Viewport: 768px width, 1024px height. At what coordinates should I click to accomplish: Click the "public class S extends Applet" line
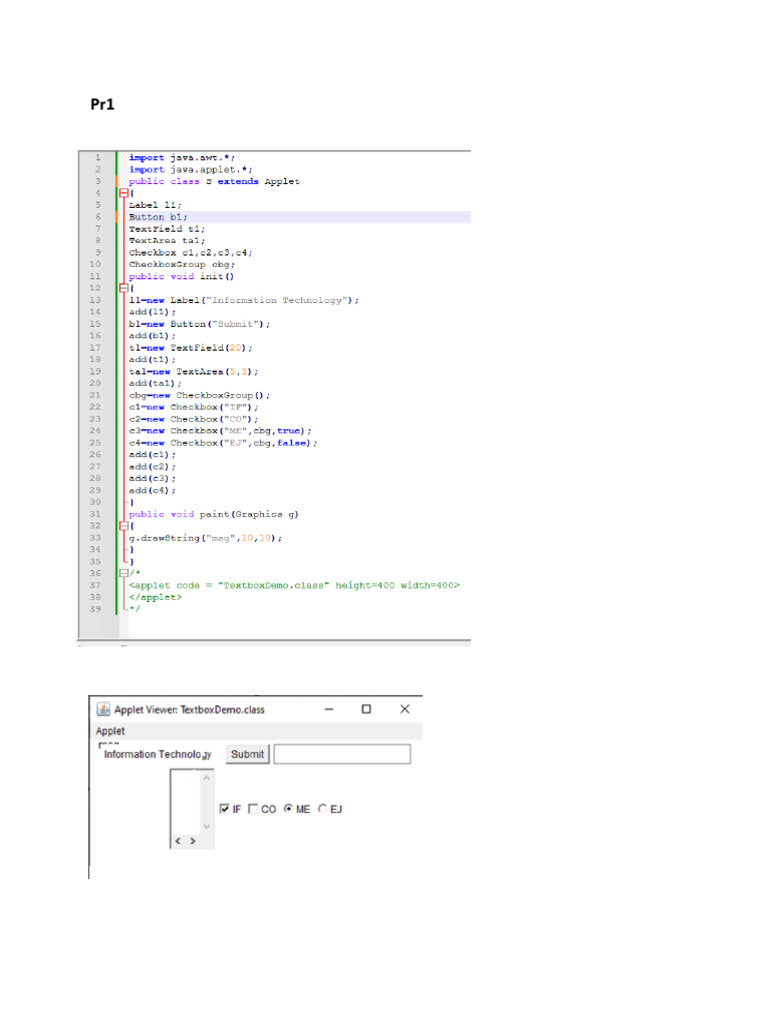tap(214, 182)
